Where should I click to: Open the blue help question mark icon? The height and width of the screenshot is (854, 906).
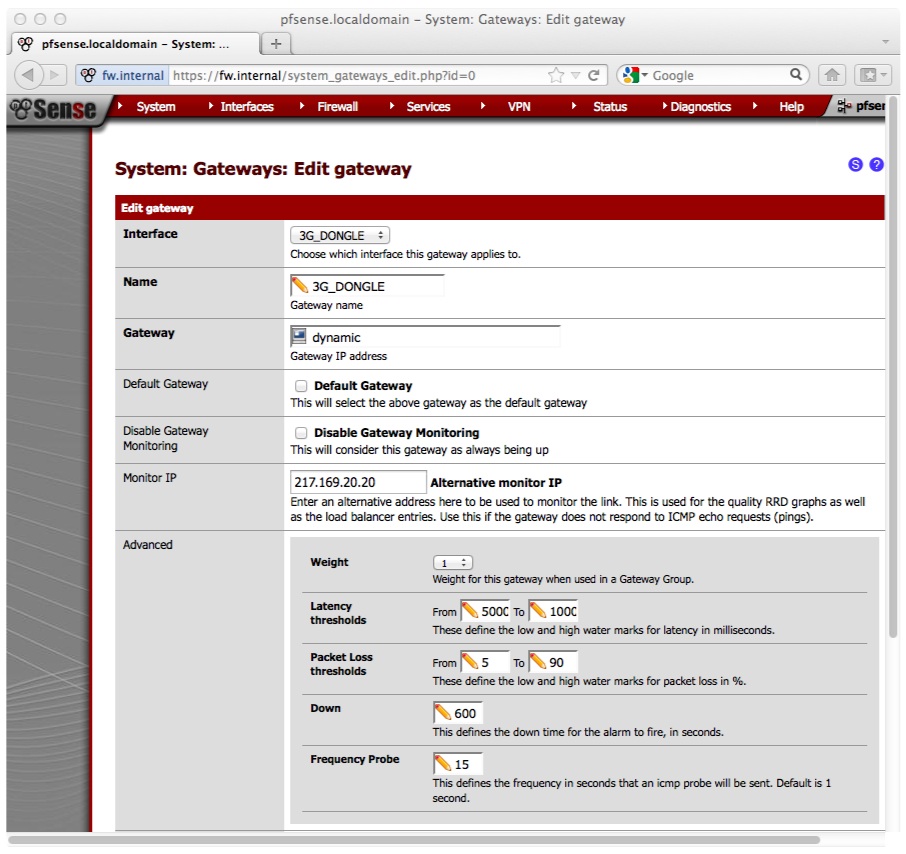(x=877, y=165)
